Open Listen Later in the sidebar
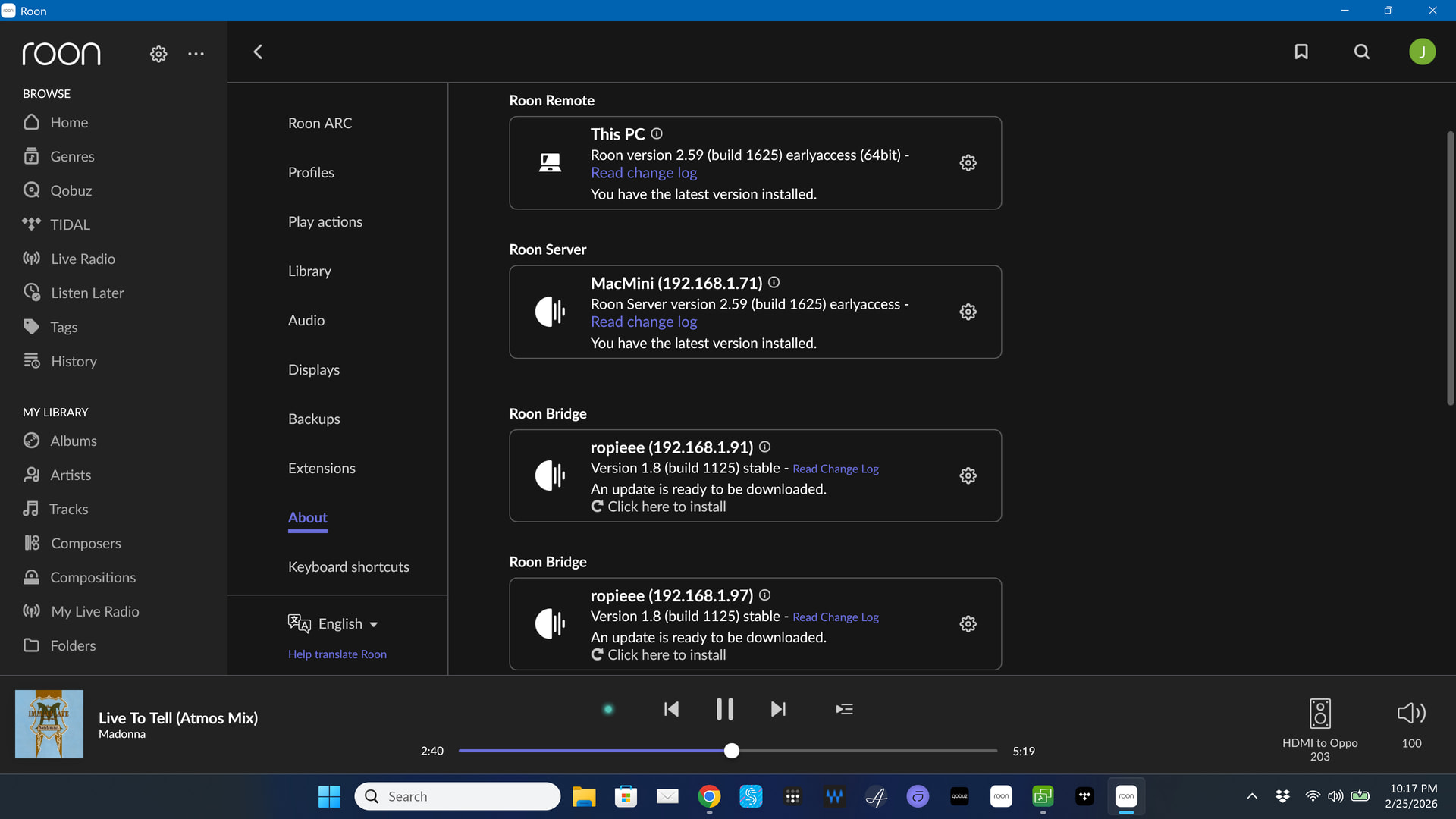The image size is (1456, 819). click(x=74, y=293)
